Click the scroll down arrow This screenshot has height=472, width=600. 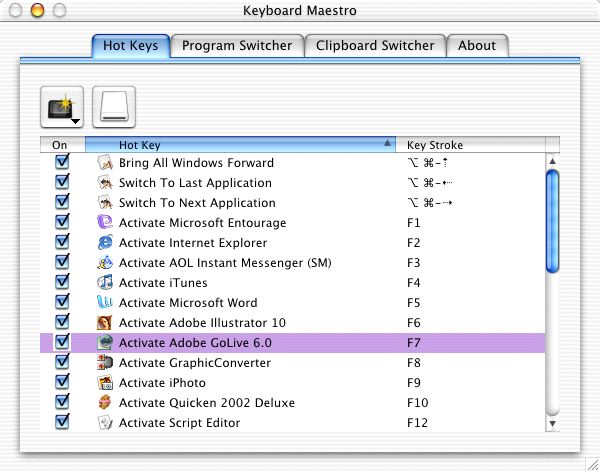tap(553, 424)
